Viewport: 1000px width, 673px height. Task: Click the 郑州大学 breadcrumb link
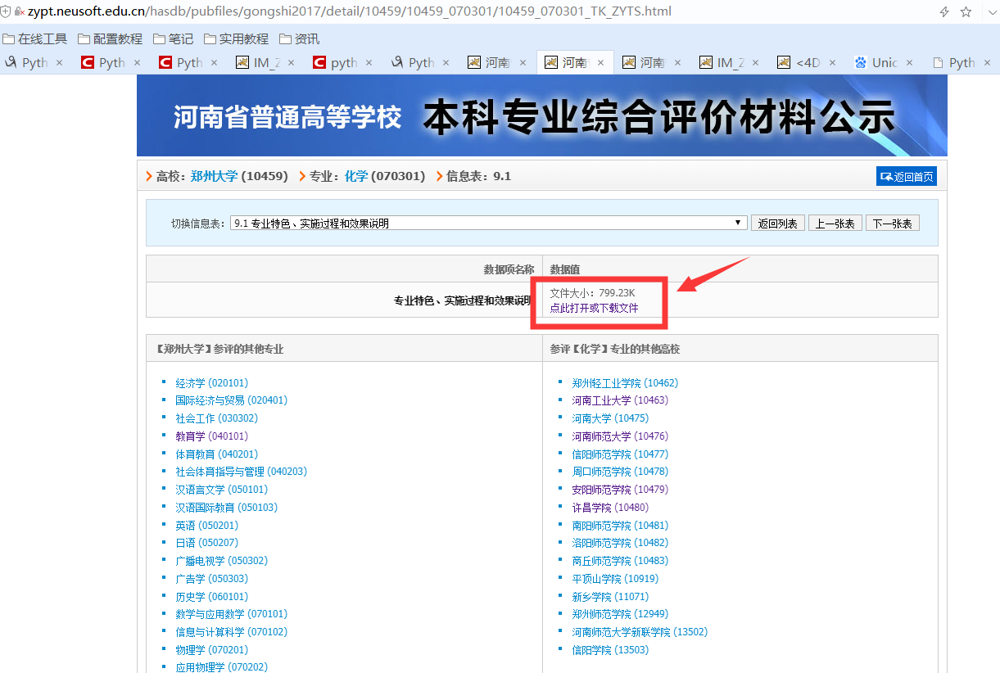click(x=214, y=176)
